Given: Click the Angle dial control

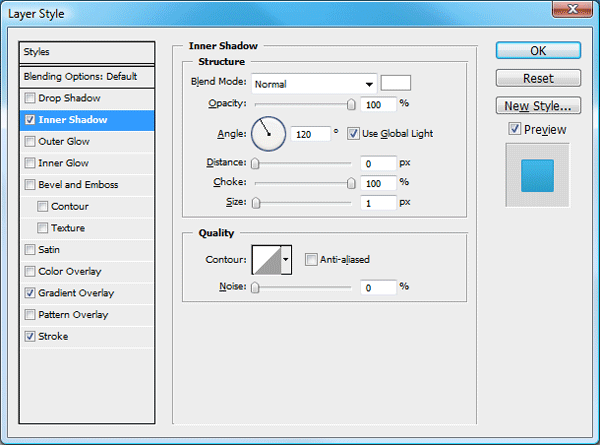Looking at the screenshot, I should (x=268, y=134).
